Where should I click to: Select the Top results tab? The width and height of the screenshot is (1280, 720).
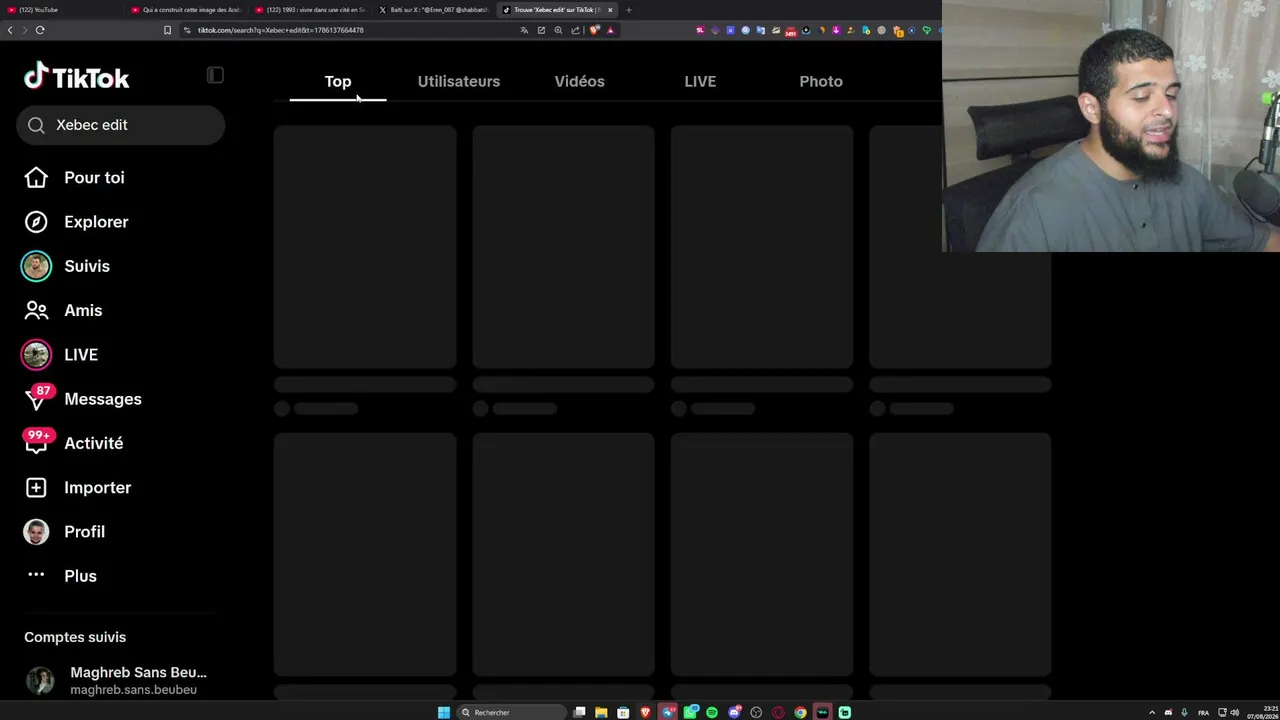click(338, 81)
